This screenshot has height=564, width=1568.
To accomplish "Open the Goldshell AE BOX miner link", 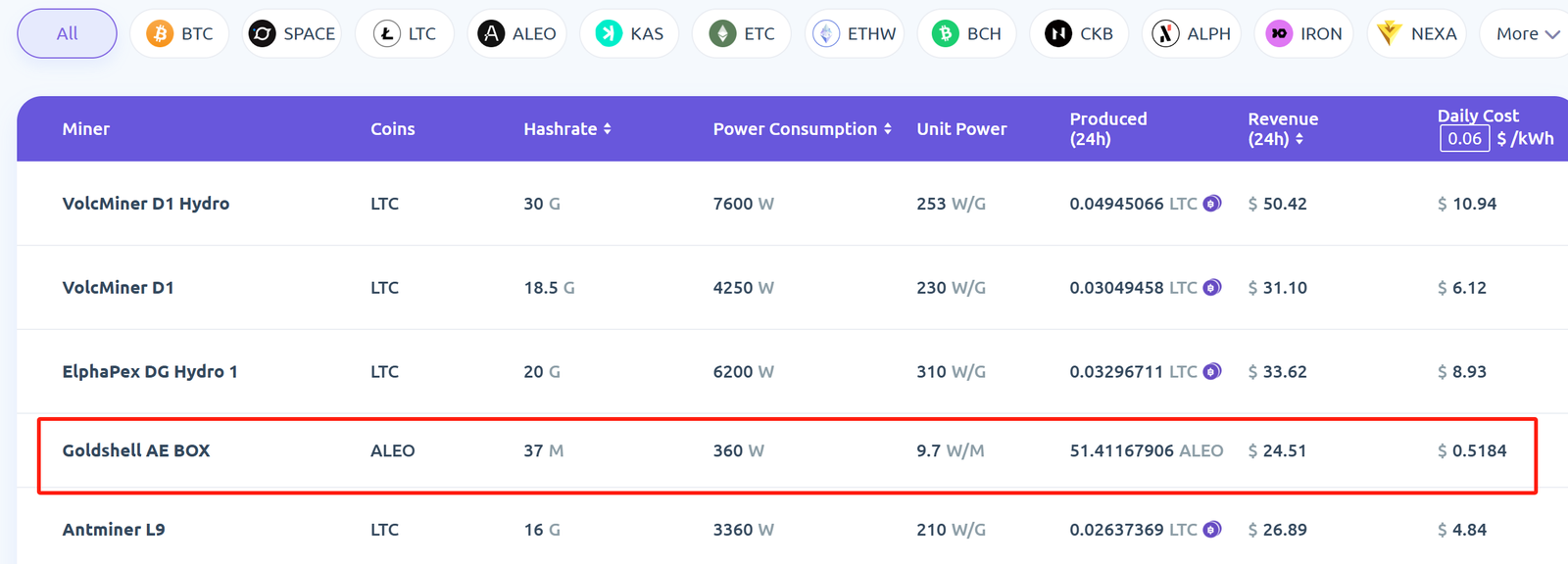I will [x=136, y=451].
